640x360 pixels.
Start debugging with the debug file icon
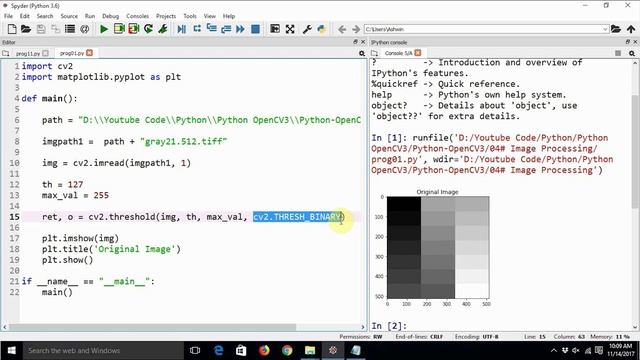click(182, 29)
